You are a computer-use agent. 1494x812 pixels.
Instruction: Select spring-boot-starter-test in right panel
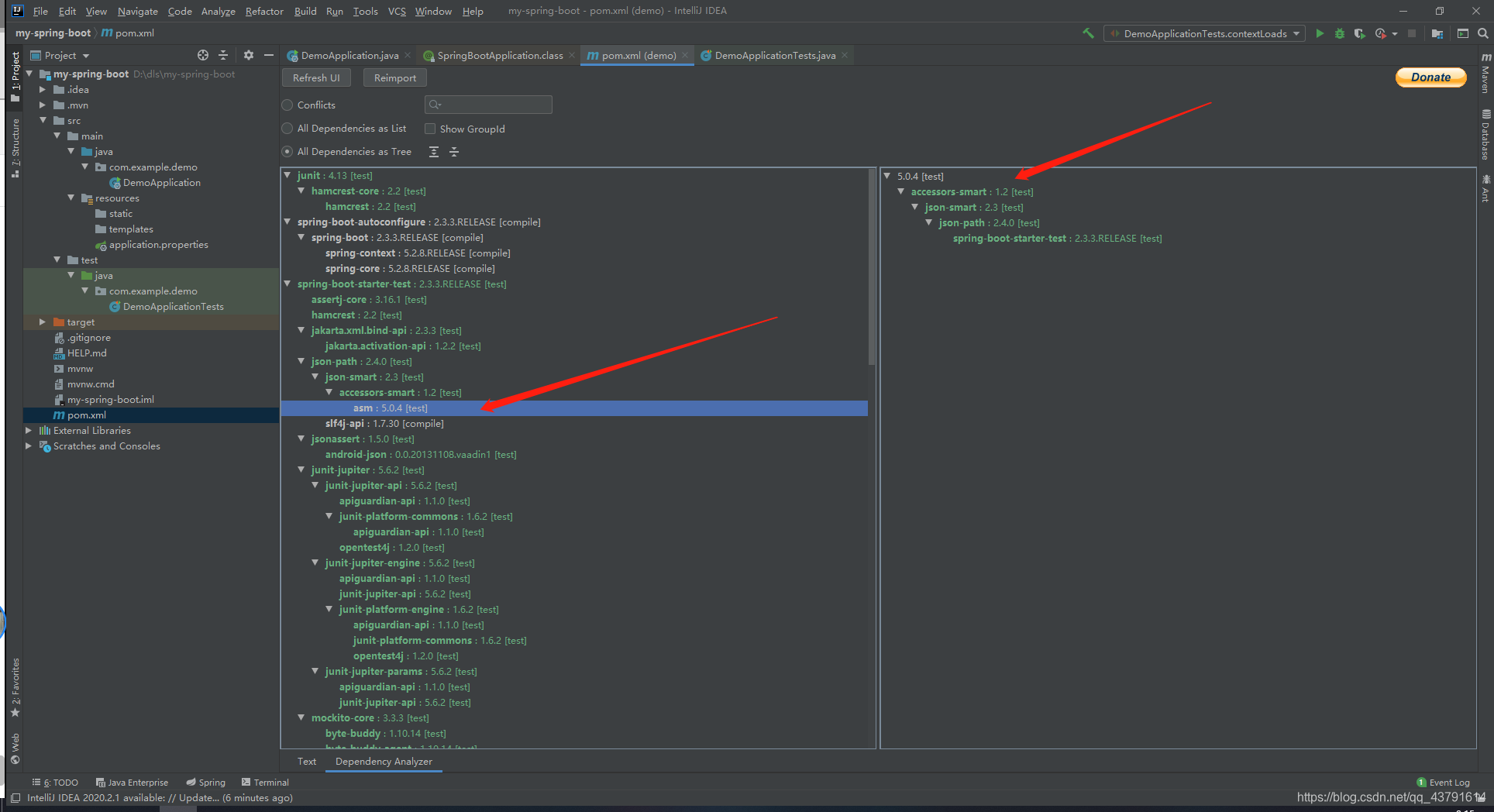click(1057, 238)
